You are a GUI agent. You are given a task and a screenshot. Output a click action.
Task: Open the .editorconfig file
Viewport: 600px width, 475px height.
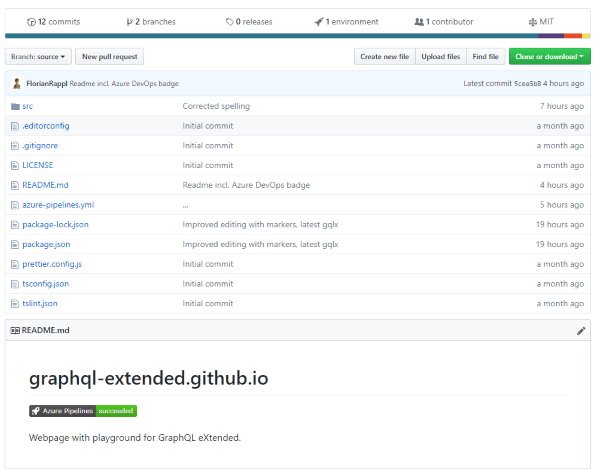click(46, 126)
